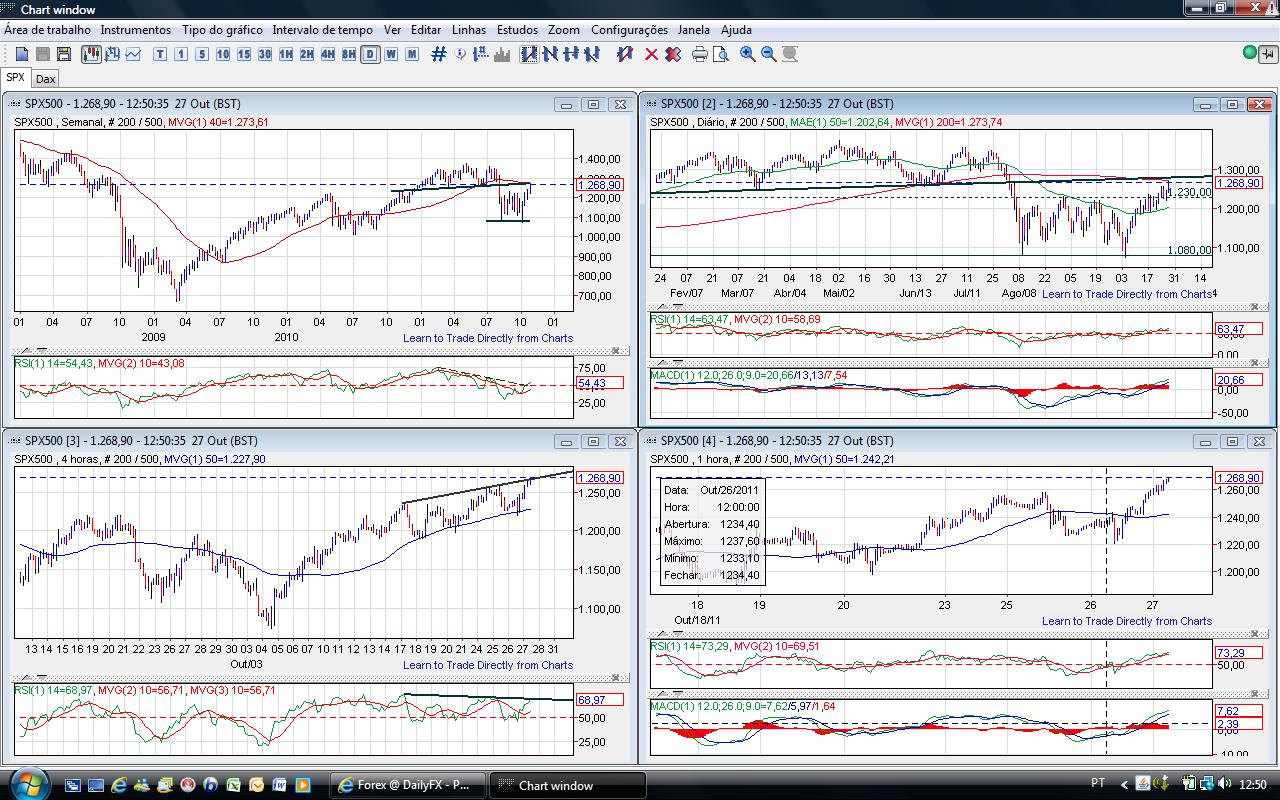This screenshot has width=1280, height=800.
Task: Maximize the SPX500 [4] chart window
Action: [x=1232, y=441]
